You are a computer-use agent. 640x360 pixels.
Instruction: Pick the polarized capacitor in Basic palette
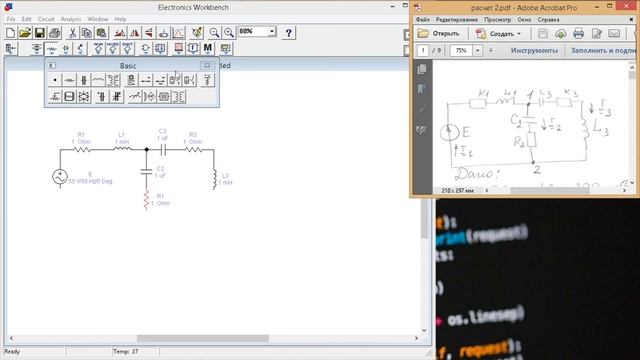pyautogui.click(x=102, y=97)
